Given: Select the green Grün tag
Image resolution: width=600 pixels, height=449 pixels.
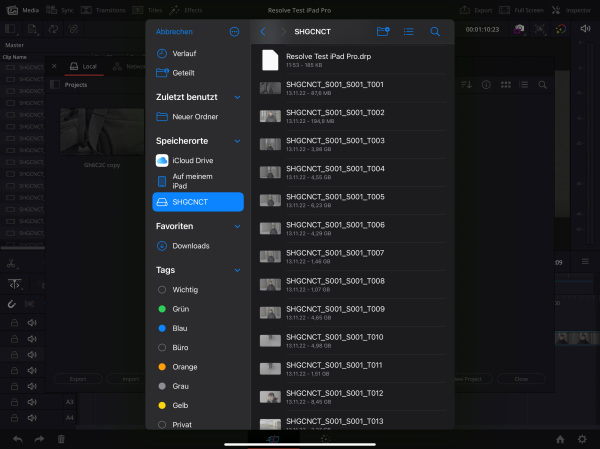Looking at the screenshot, I should point(198,309).
